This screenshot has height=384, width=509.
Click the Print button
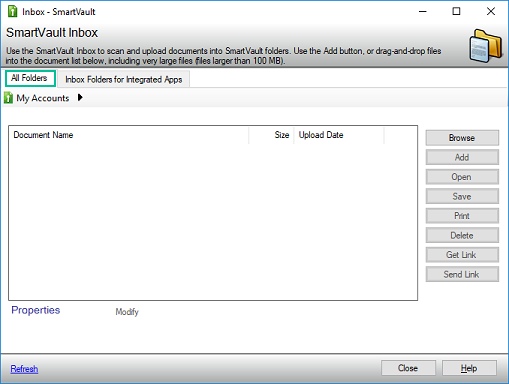pyautogui.click(x=462, y=216)
